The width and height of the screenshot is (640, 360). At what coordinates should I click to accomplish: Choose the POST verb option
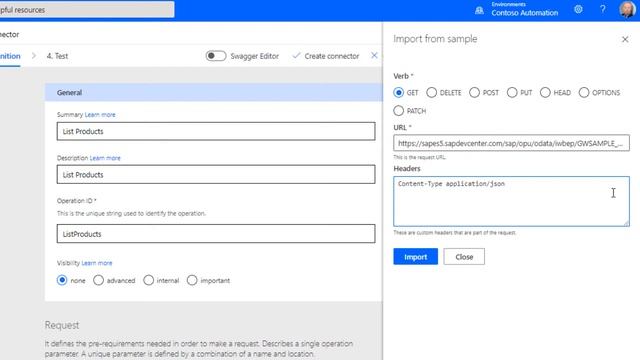coord(474,93)
